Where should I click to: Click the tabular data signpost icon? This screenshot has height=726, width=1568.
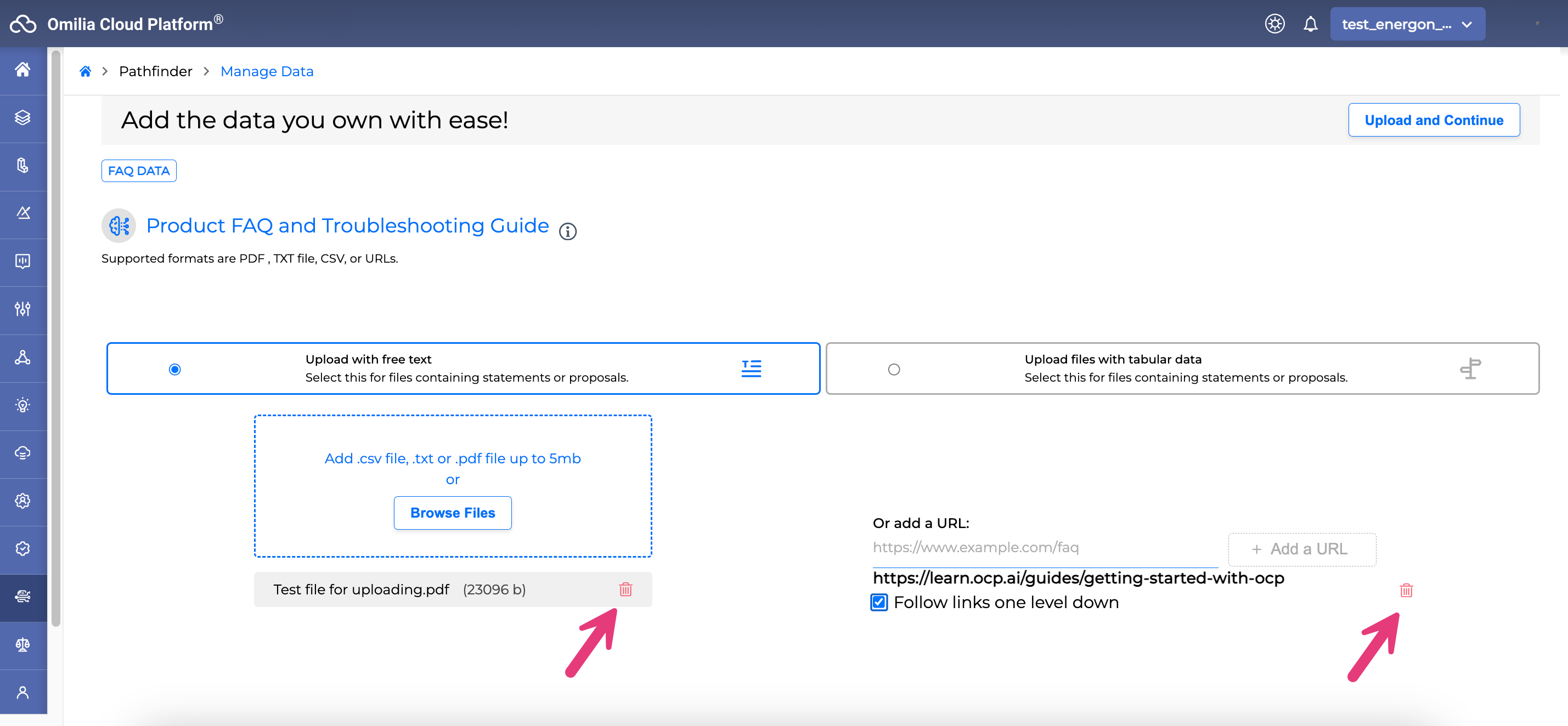1470,368
